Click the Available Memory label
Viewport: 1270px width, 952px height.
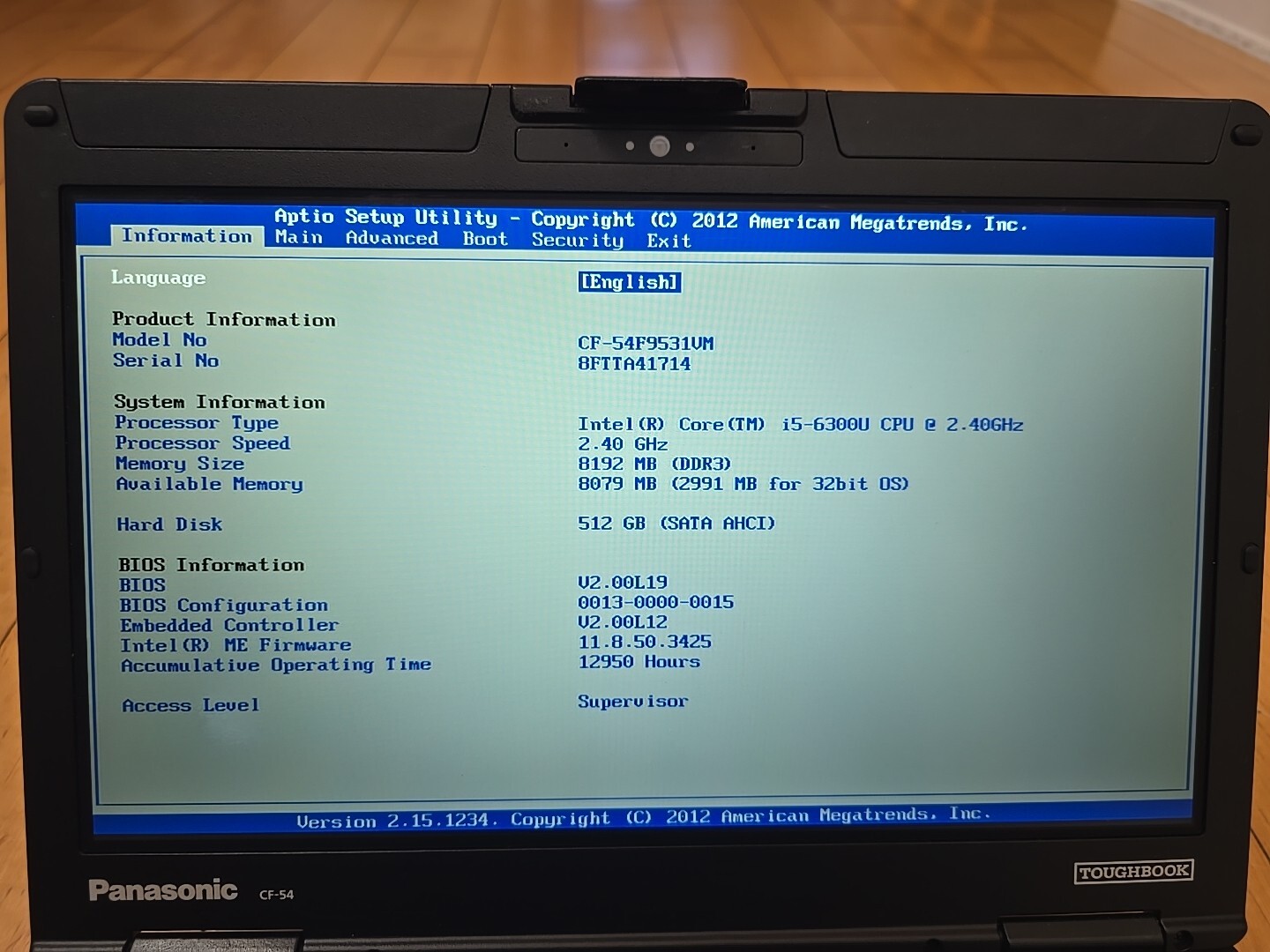tap(210, 483)
